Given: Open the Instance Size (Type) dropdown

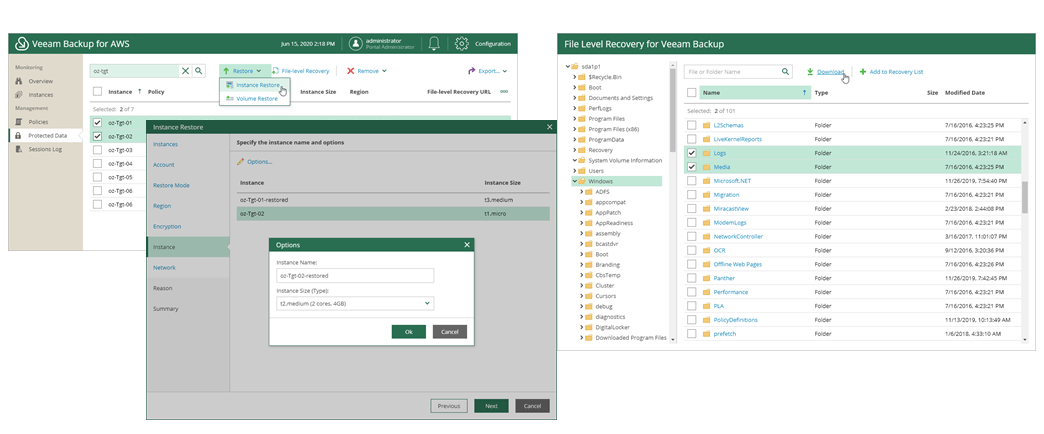Looking at the screenshot, I should tap(355, 304).
